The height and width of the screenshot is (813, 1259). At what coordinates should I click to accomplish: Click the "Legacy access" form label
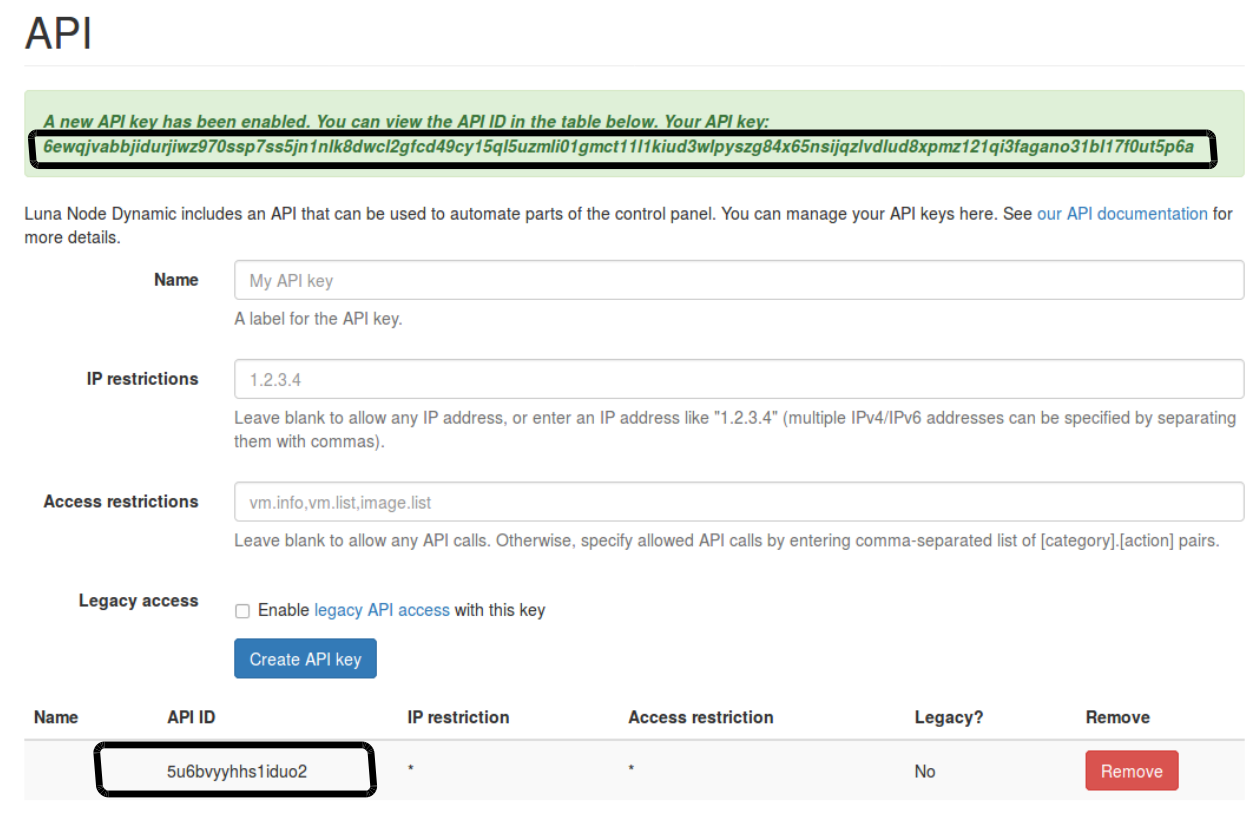pyautogui.click(x=139, y=600)
